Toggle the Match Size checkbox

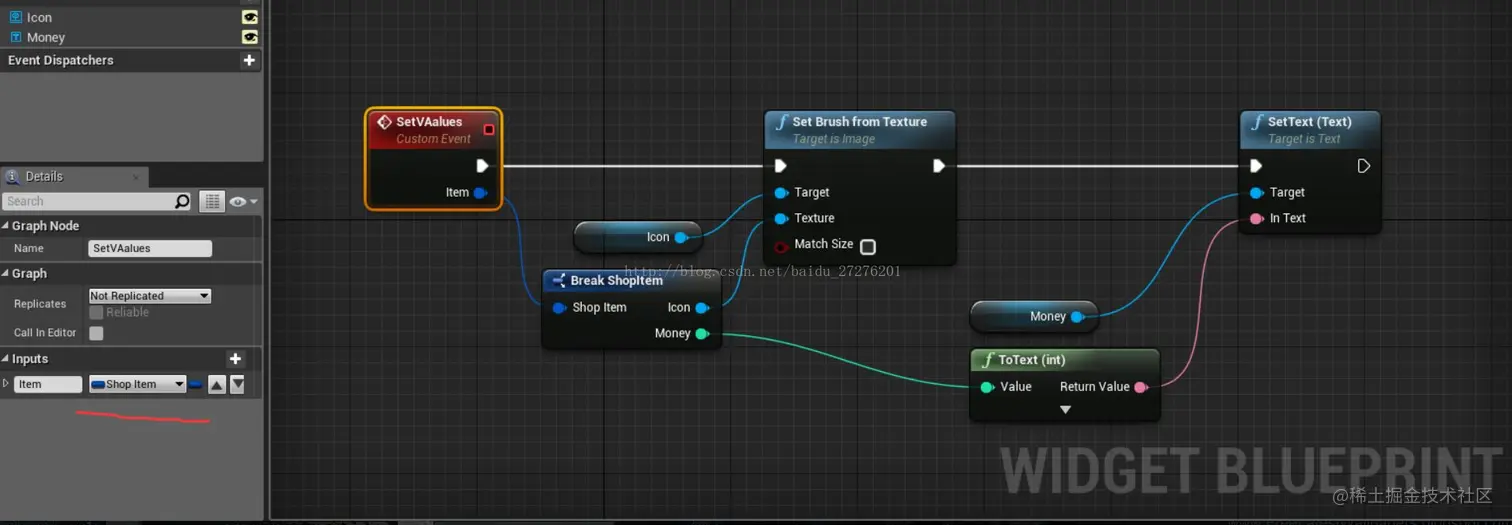click(x=868, y=246)
